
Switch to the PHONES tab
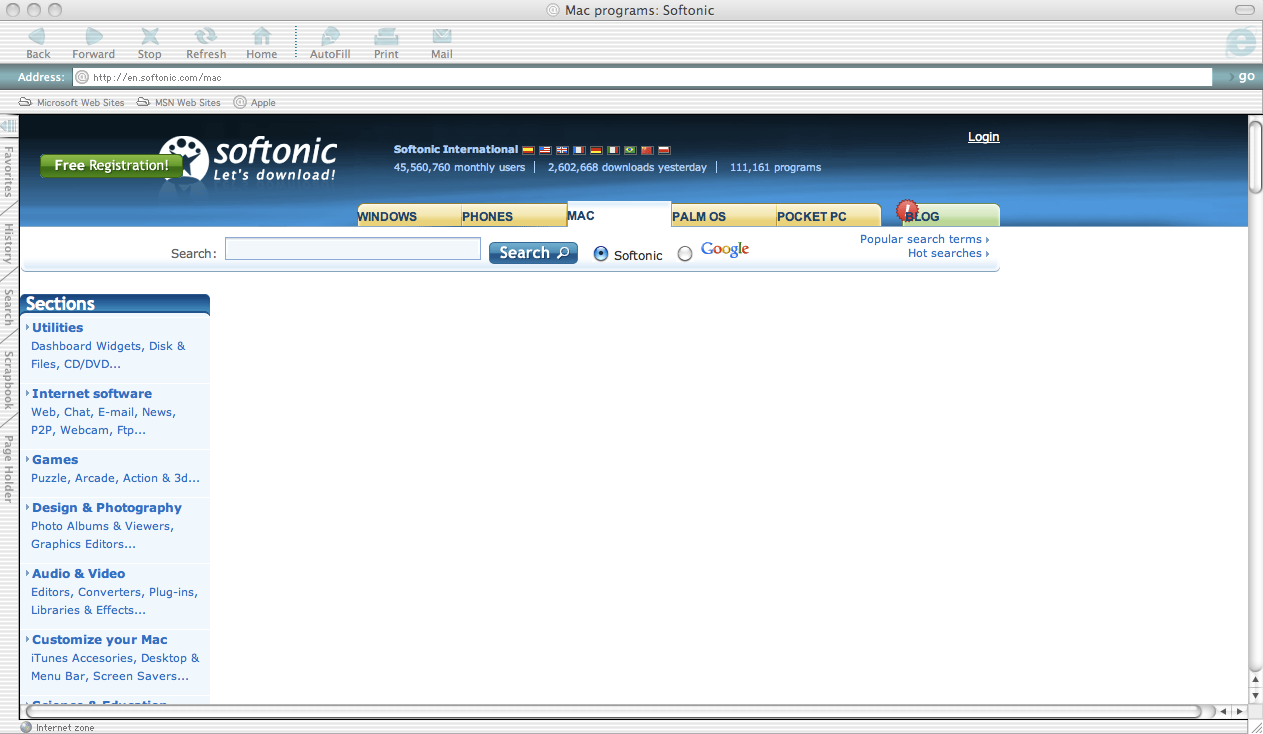pyautogui.click(x=514, y=216)
